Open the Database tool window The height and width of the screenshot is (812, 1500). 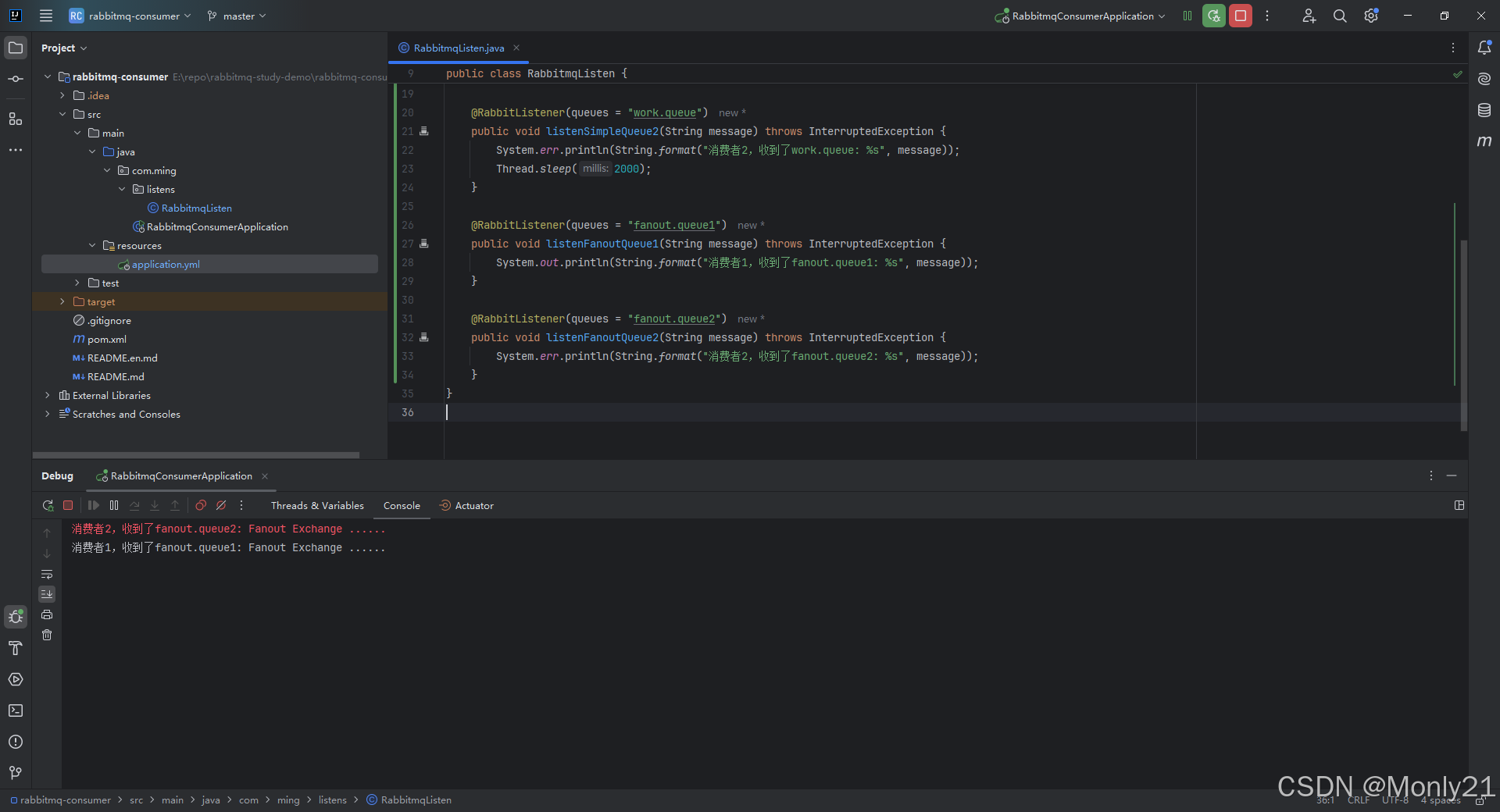point(1484,110)
